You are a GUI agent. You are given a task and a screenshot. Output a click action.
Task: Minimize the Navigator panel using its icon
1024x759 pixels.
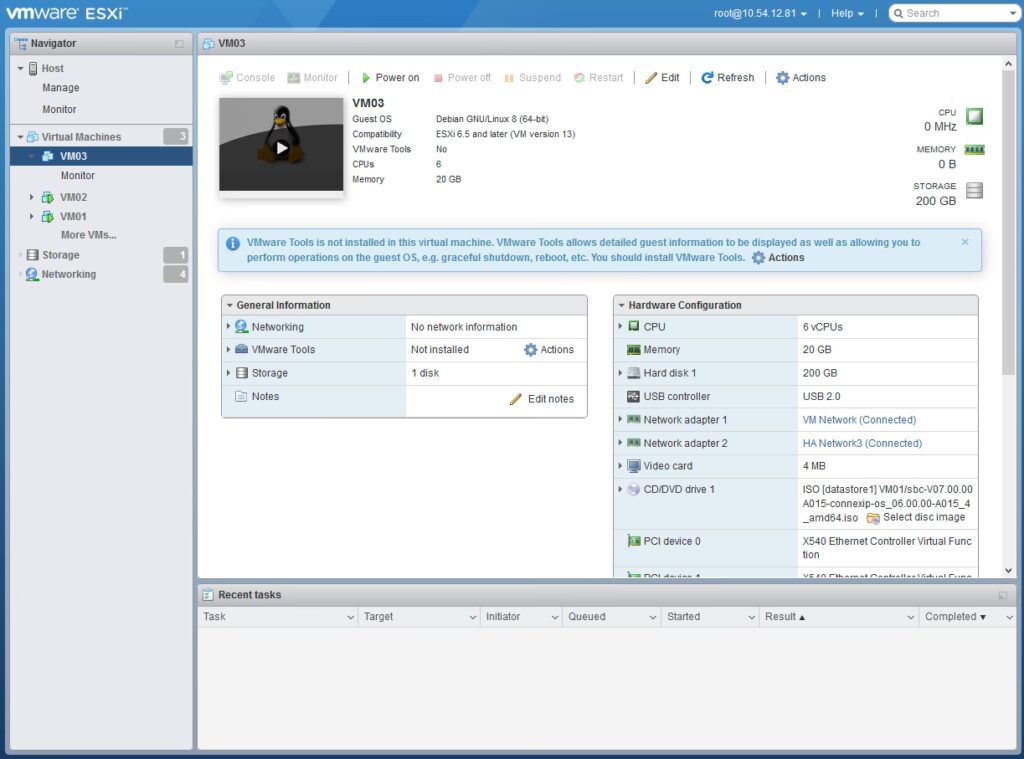click(x=179, y=44)
